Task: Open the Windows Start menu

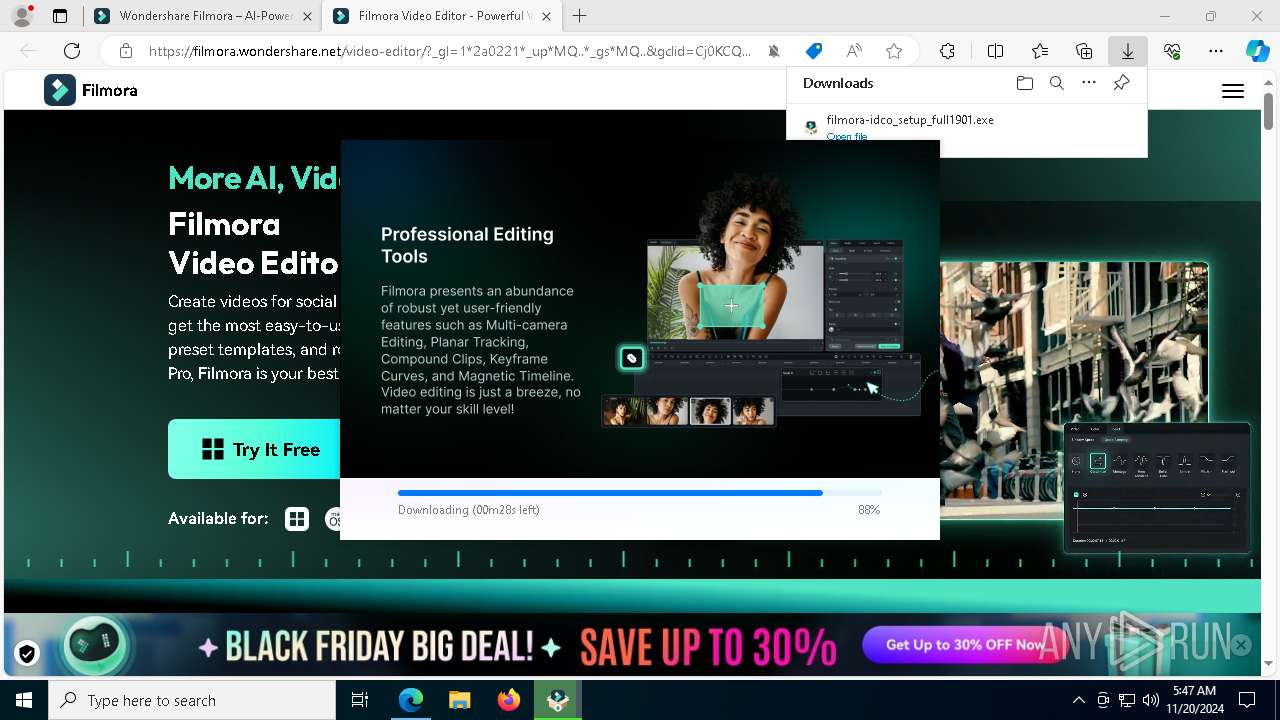Action: (24, 700)
